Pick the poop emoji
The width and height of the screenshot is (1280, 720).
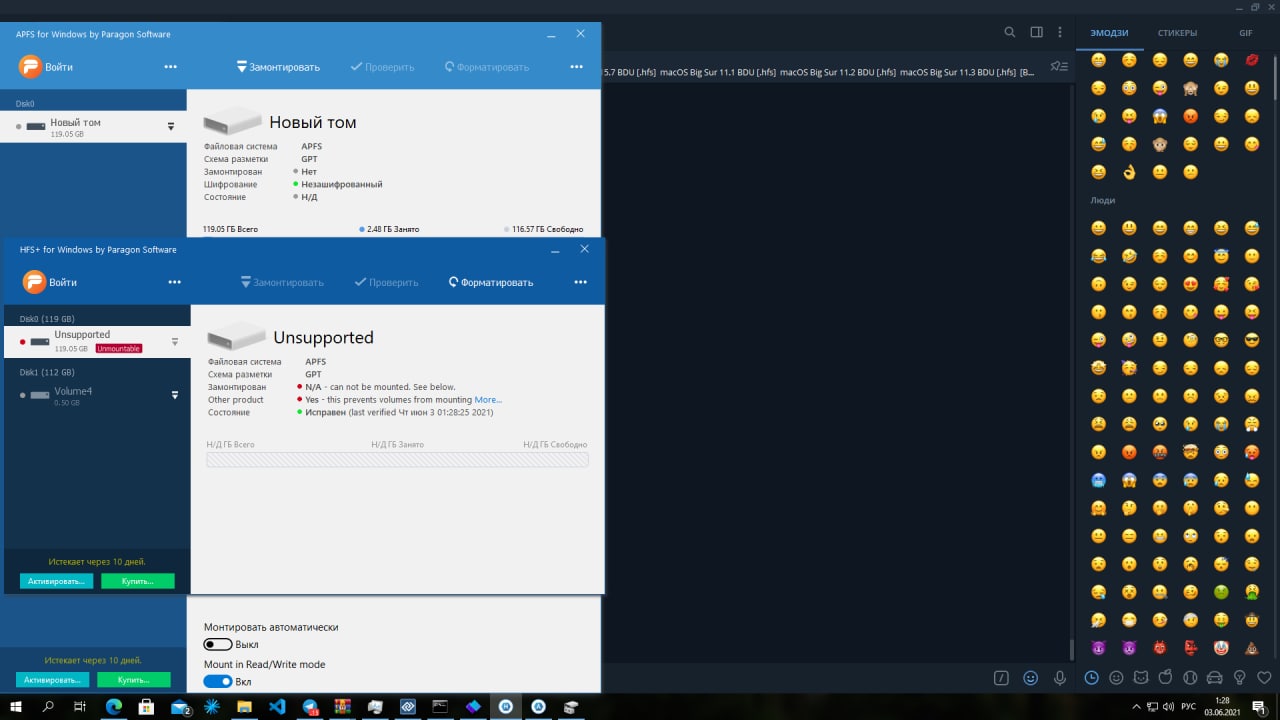point(1252,647)
